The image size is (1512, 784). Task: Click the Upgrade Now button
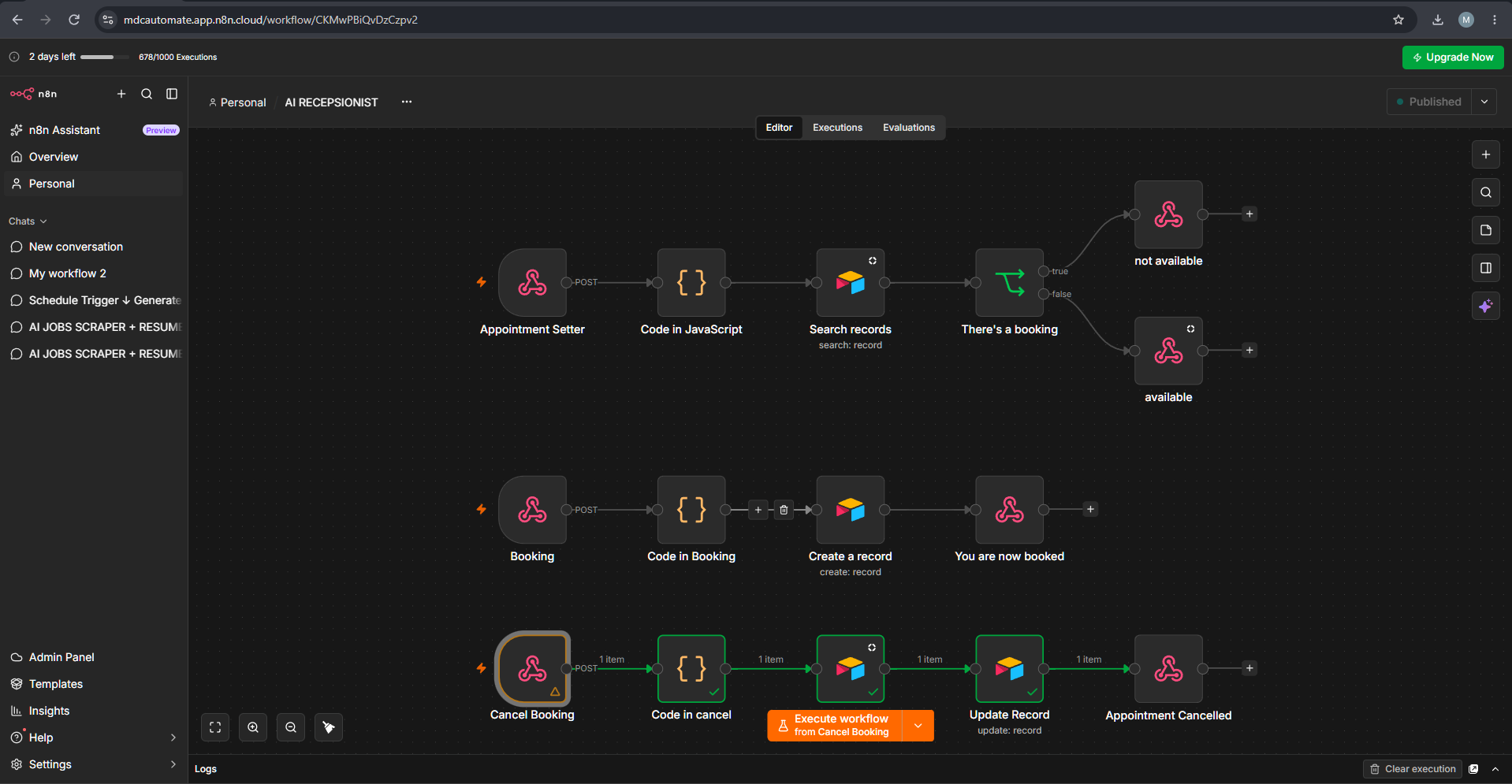coord(1453,57)
